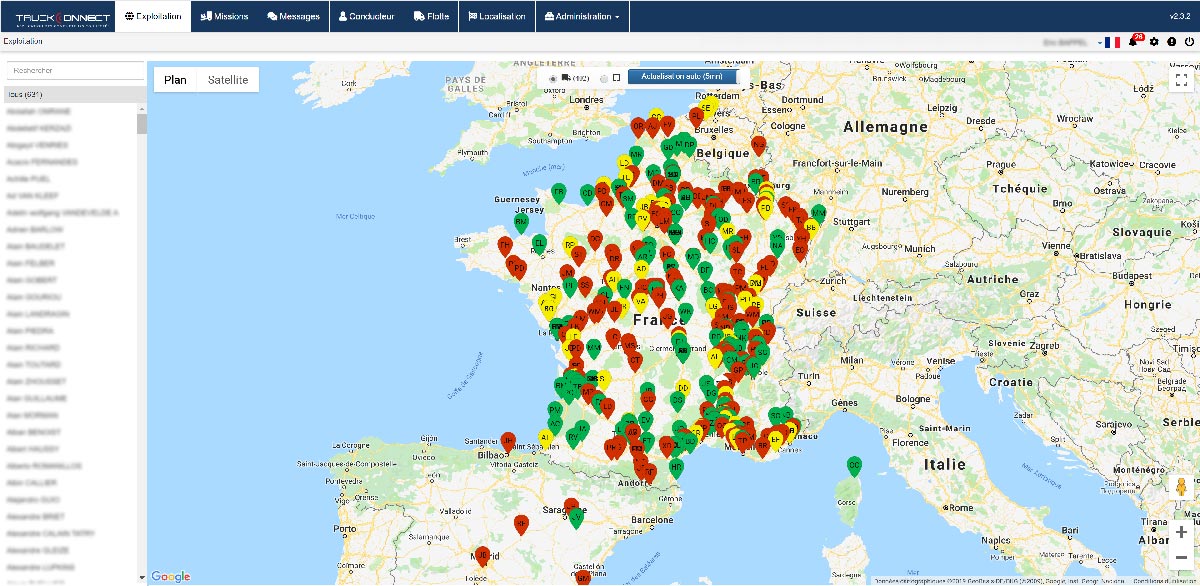The height and width of the screenshot is (586, 1200).
Task: Click the Actualisation auto (5mn) button
Action: [683, 77]
